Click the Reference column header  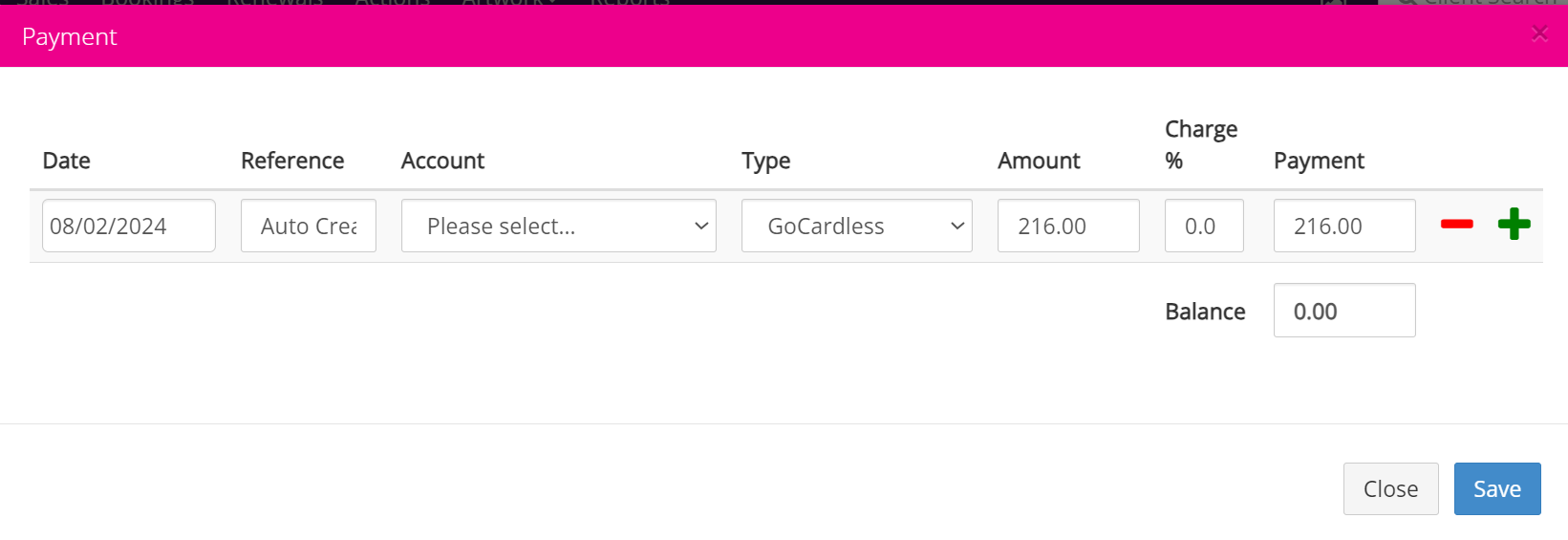pos(292,161)
